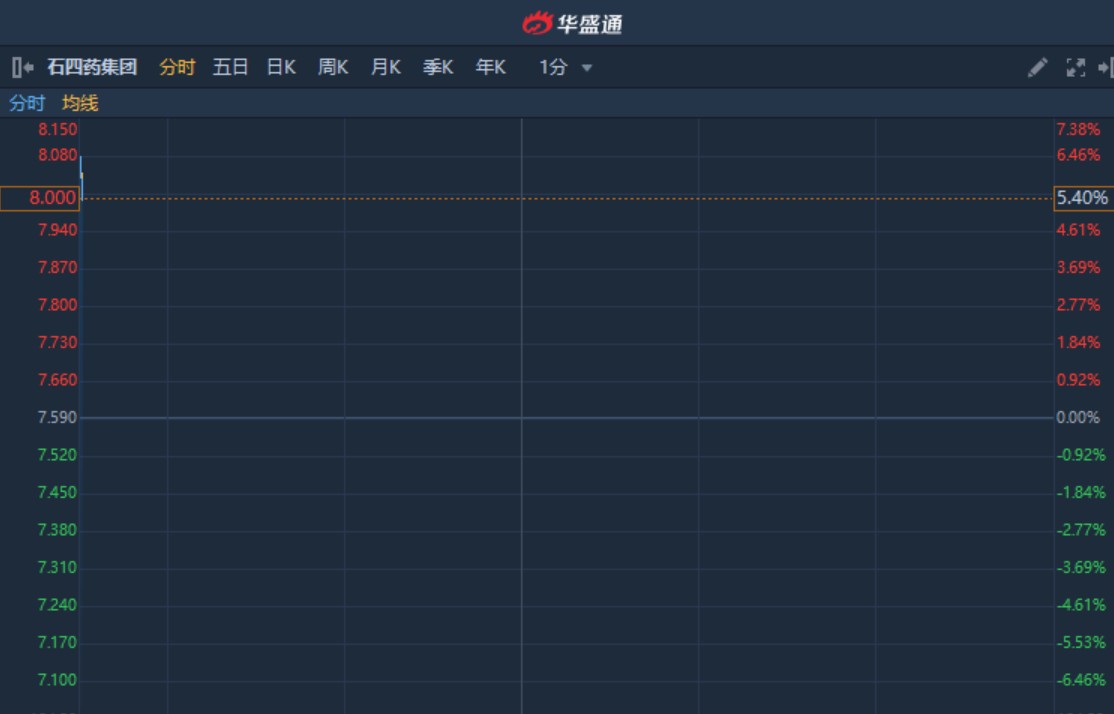This screenshot has width=1114, height=714.
Task: Open the 1分 interval dropdown
Action: pyautogui.click(x=566, y=67)
